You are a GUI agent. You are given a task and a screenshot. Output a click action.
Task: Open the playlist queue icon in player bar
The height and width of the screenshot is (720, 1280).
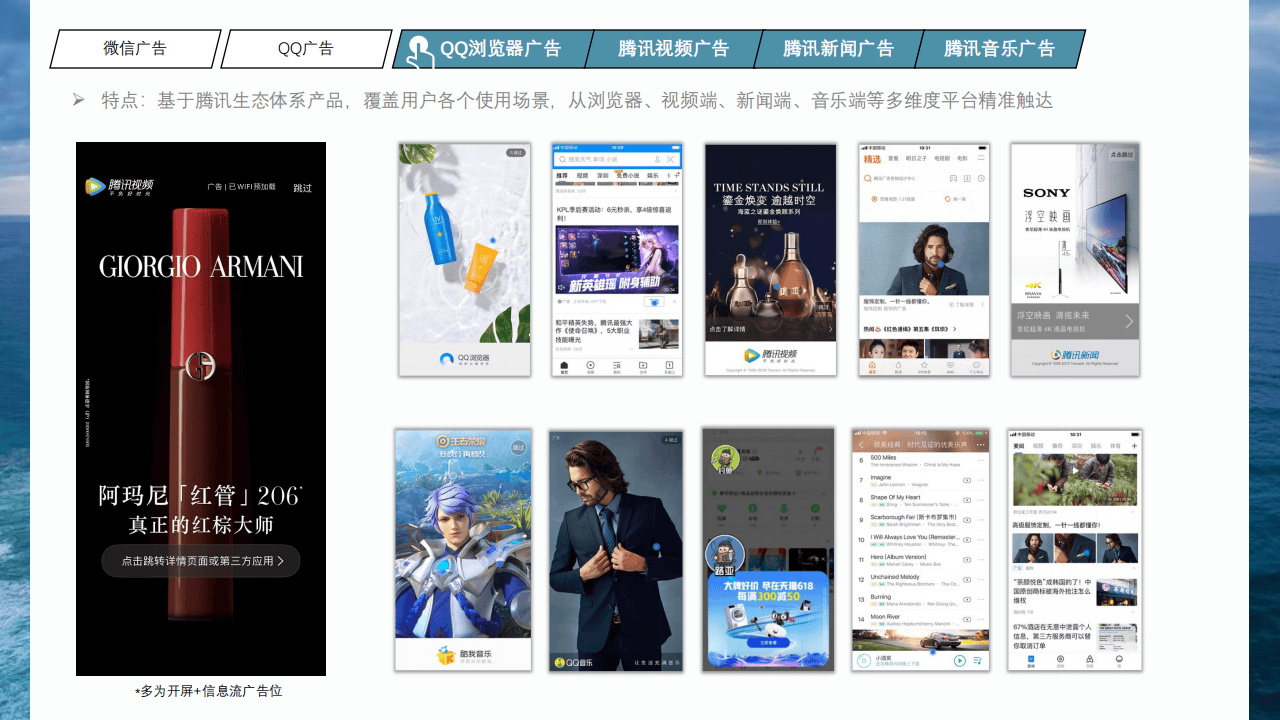point(978,661)
